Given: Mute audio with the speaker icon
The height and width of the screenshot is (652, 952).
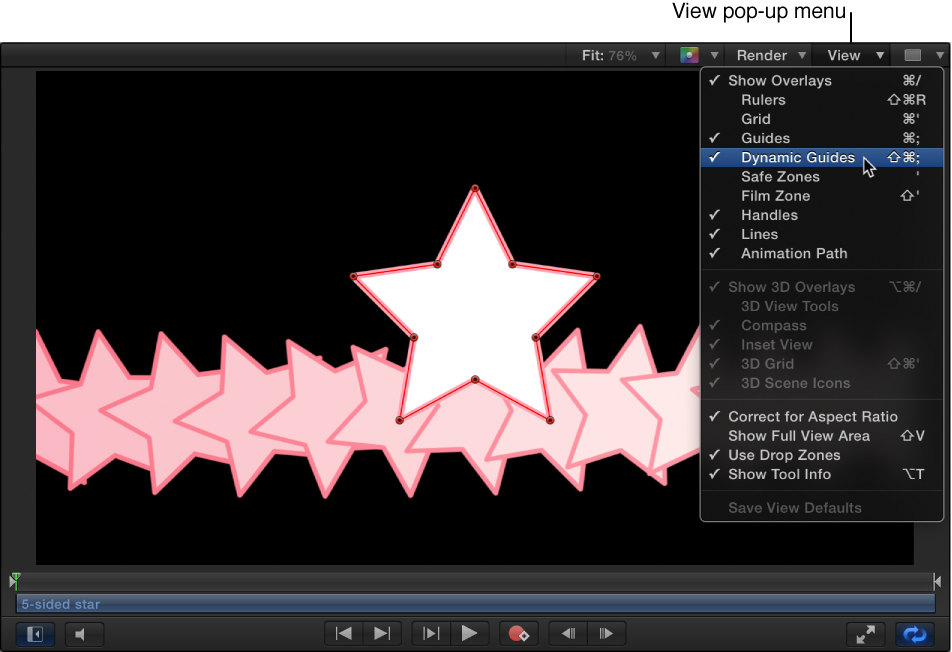Looking at the screenshot, I should (84, 633).
